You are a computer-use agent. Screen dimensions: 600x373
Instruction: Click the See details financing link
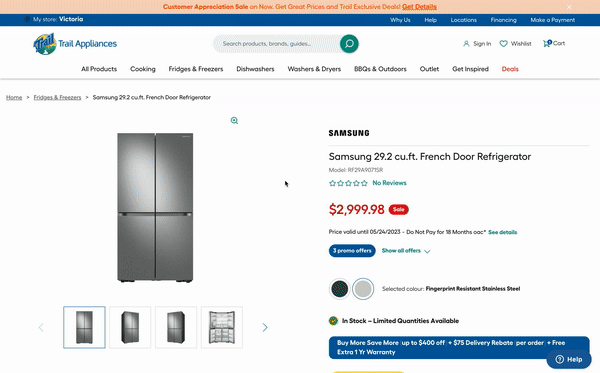click(x=502, y=232)
